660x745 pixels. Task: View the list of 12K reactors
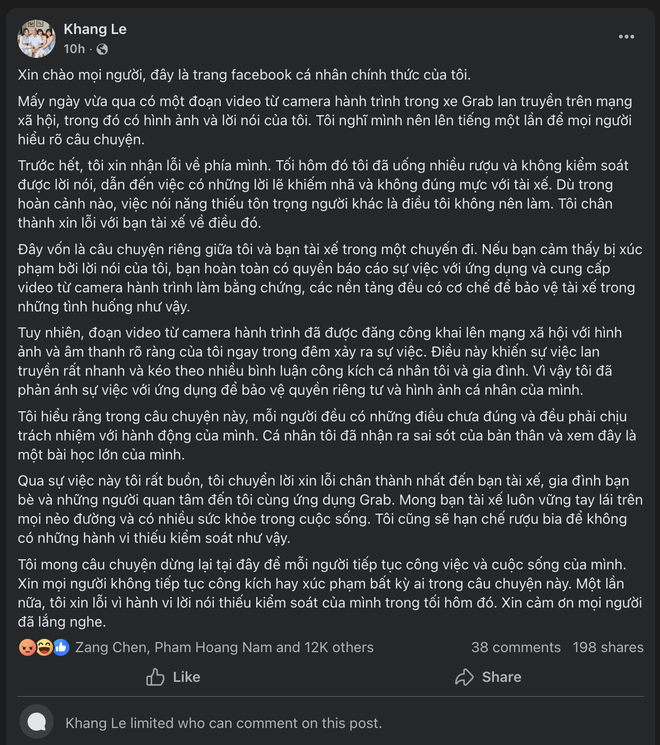[x=224, y=647]
